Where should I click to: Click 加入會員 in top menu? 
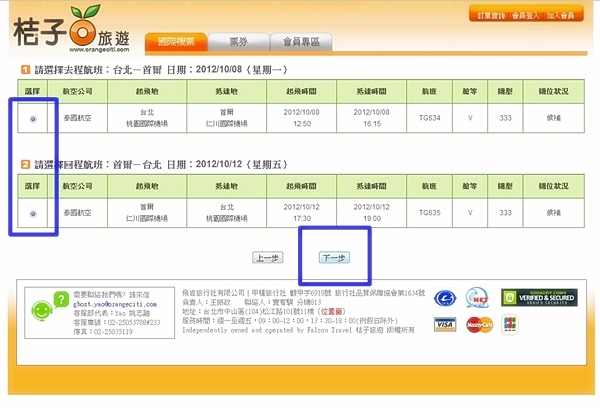point(560,16)
